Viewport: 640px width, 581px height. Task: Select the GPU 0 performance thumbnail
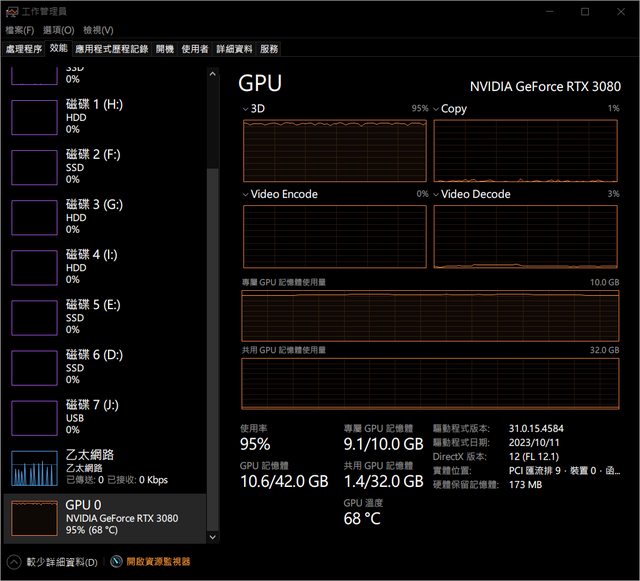[x=34, y=518]
